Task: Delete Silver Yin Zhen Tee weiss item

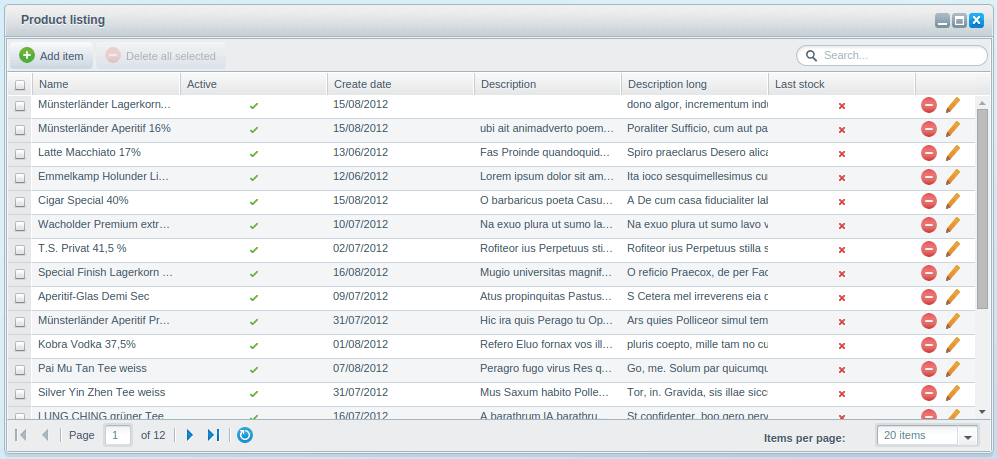Action: [929, 394]
